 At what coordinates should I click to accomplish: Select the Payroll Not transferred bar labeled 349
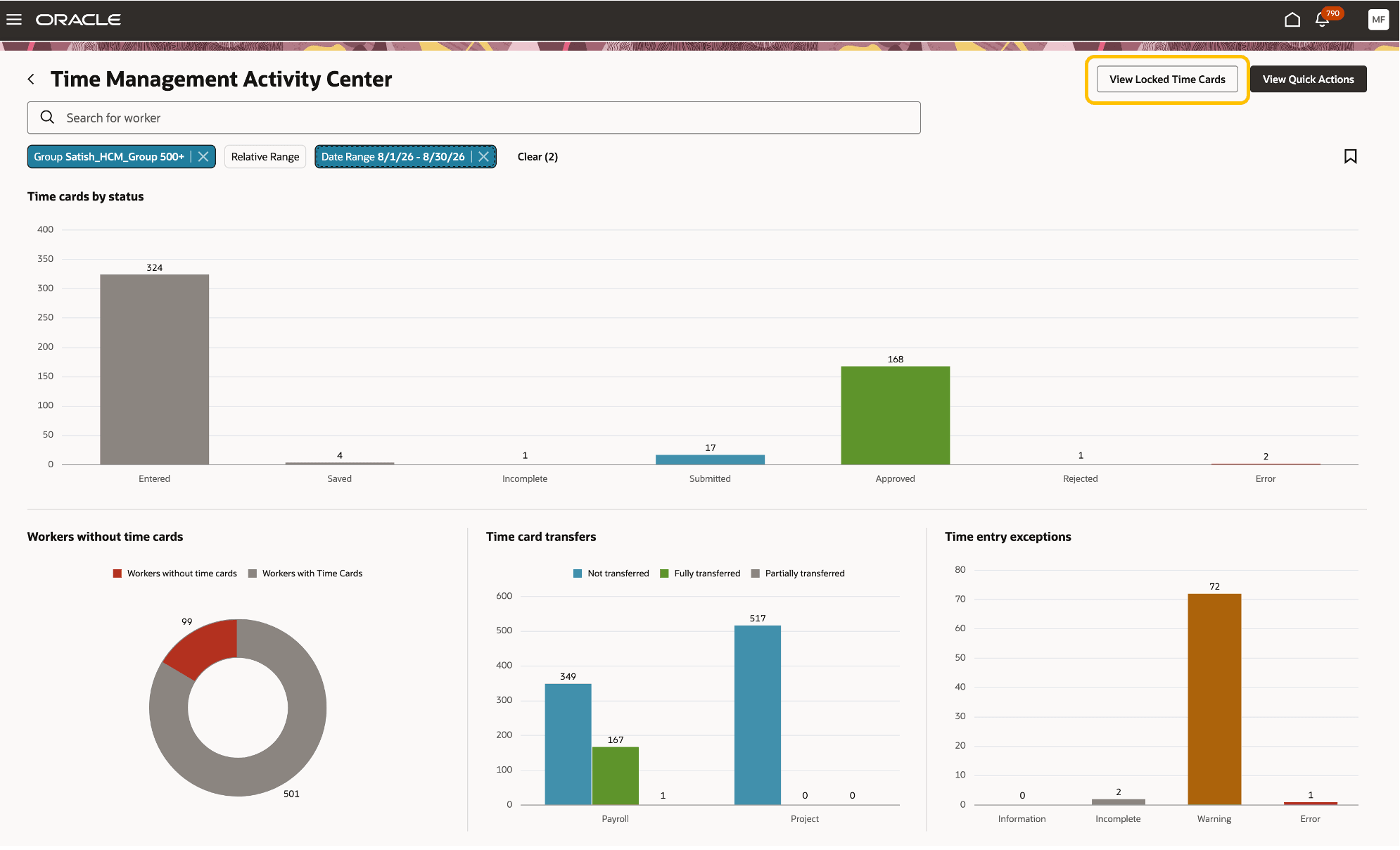[568, 744]
